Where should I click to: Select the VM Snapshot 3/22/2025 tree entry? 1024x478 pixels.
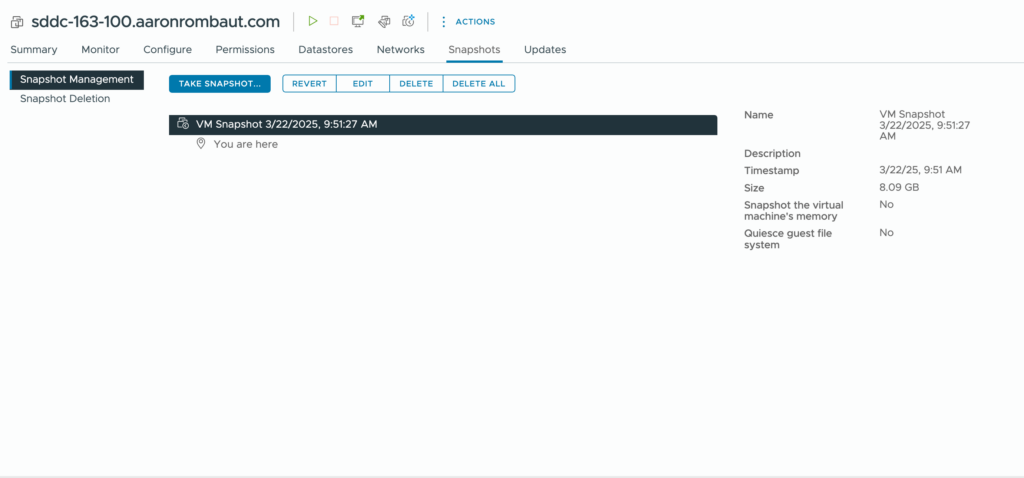(287, 124)
